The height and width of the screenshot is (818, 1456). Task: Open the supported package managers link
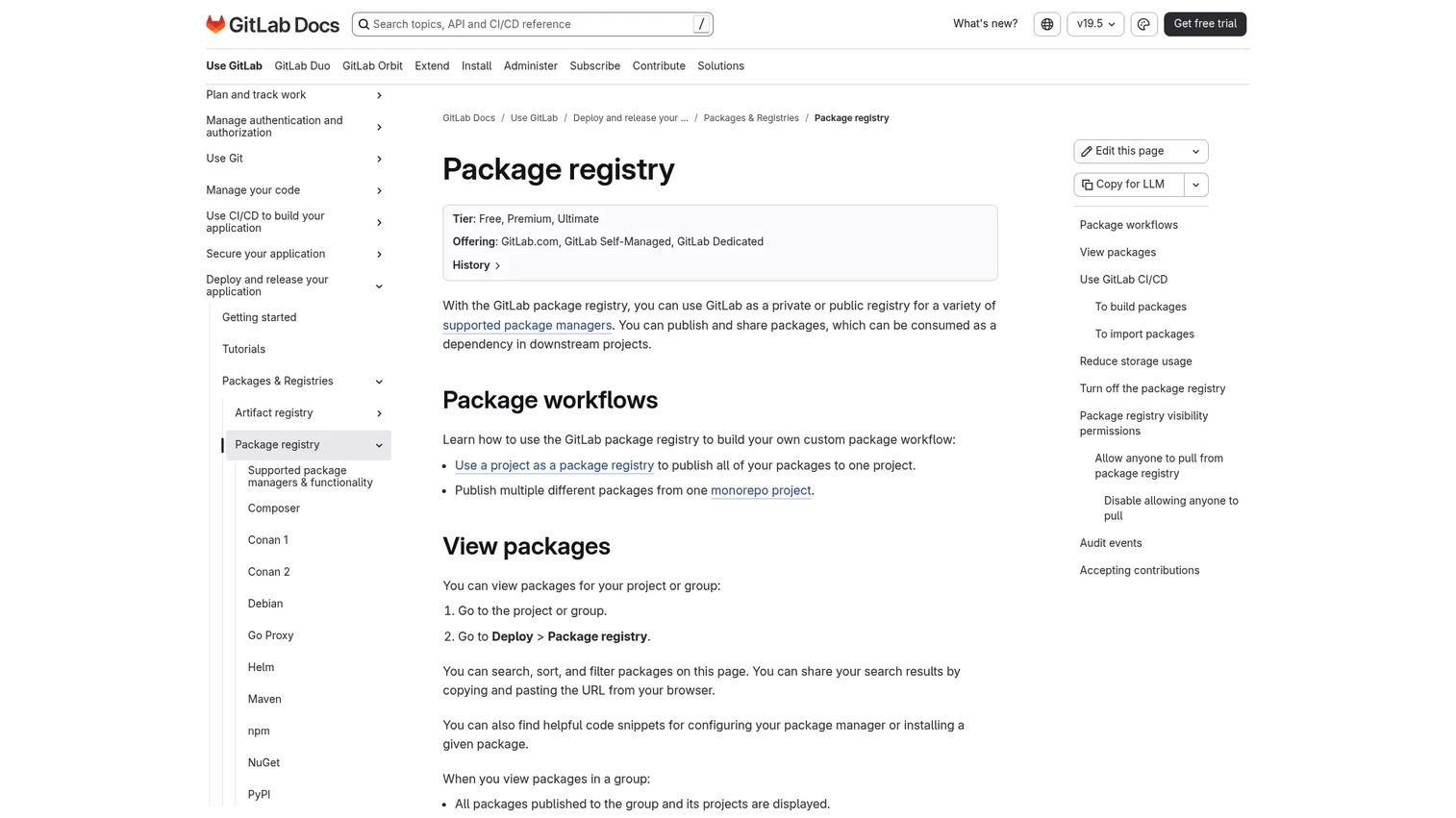pos(527,326)
